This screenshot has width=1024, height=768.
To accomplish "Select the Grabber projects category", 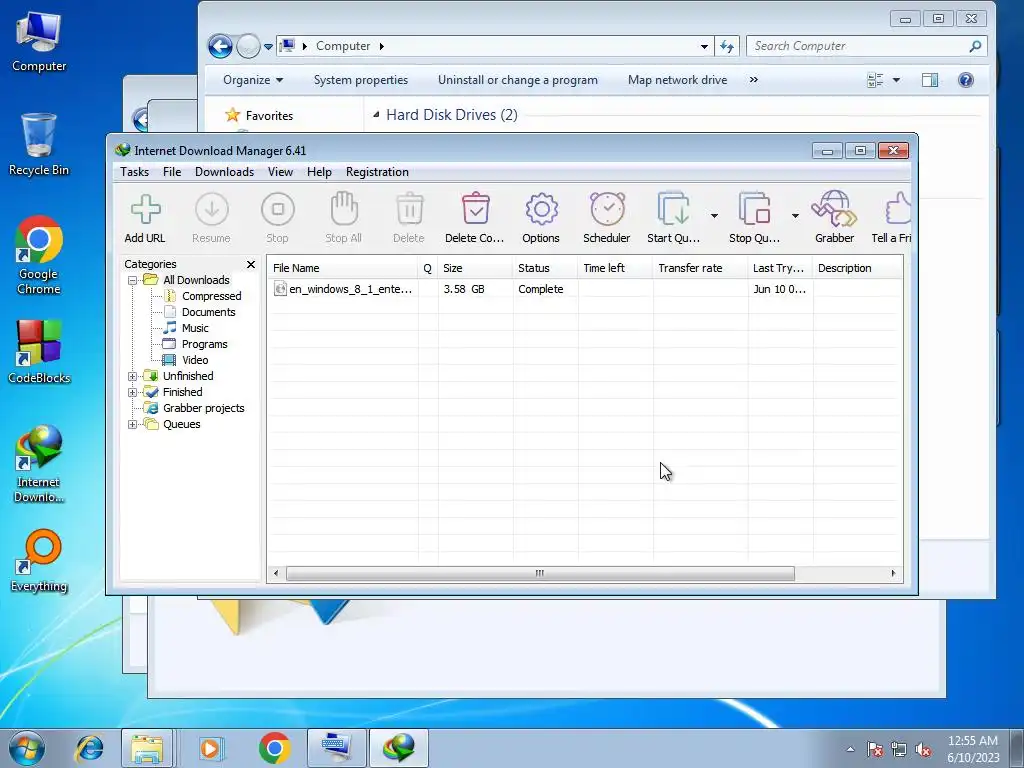I will tap(204, 408).
